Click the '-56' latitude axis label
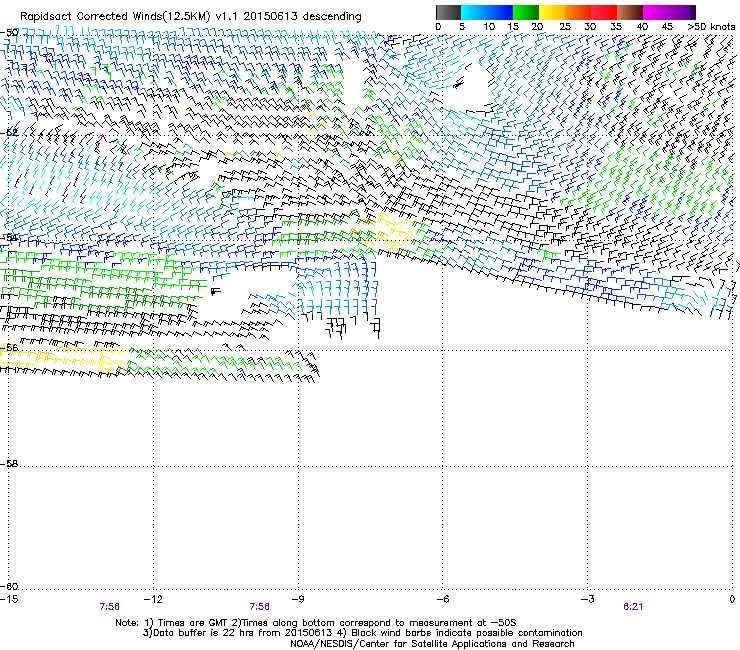 pyautogui.click(x=9, y=348)
